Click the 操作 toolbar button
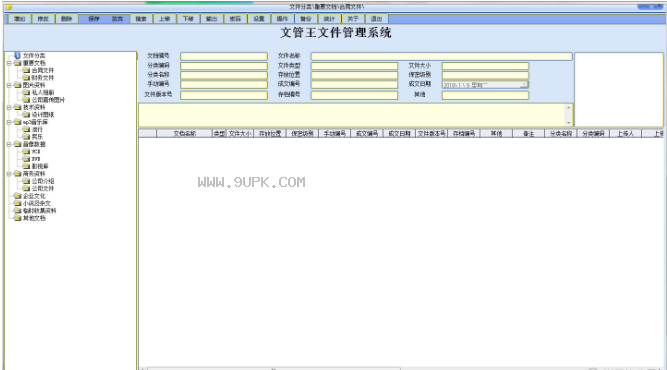The width and height of the screenshot is (667, 370). (x=282, y=19)
